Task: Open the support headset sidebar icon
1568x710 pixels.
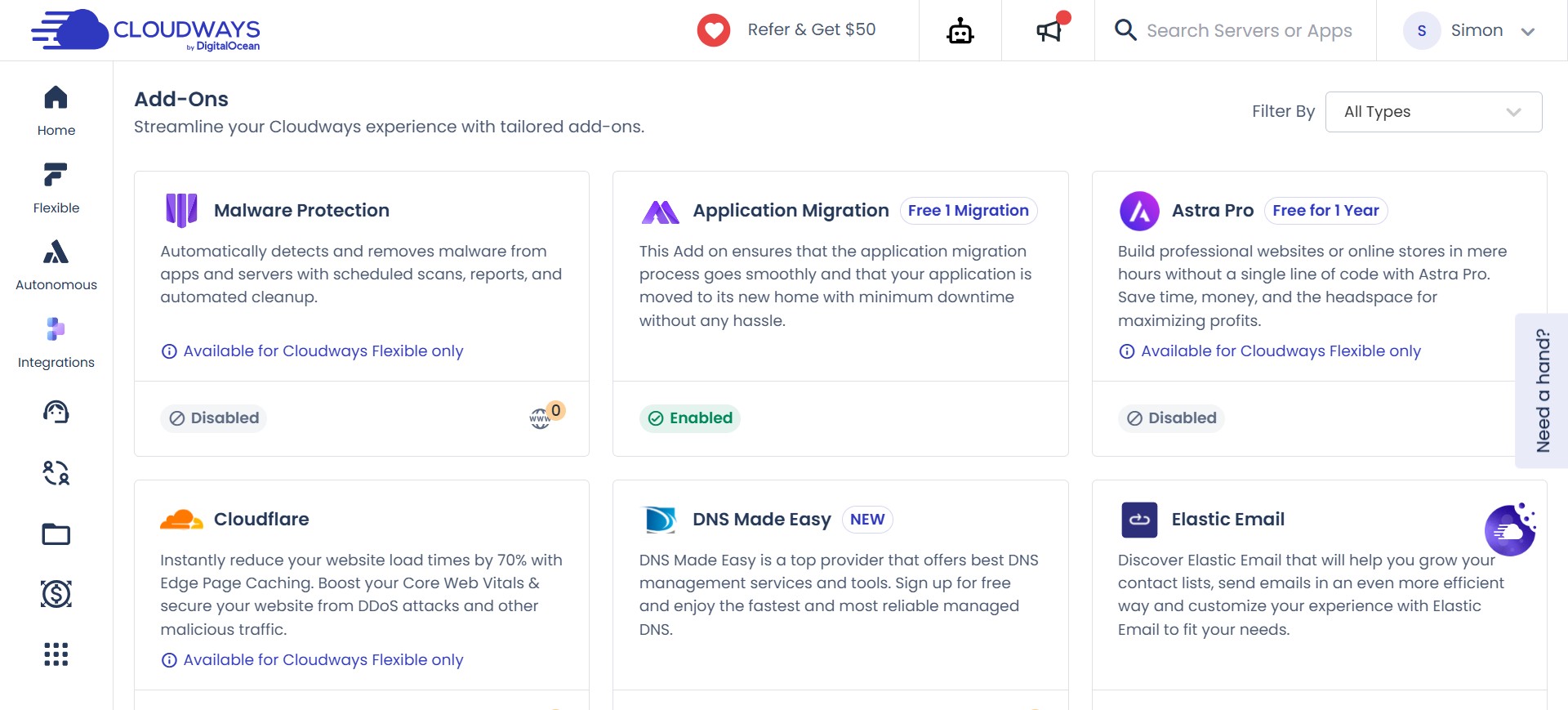Action: tap(56, 412)
